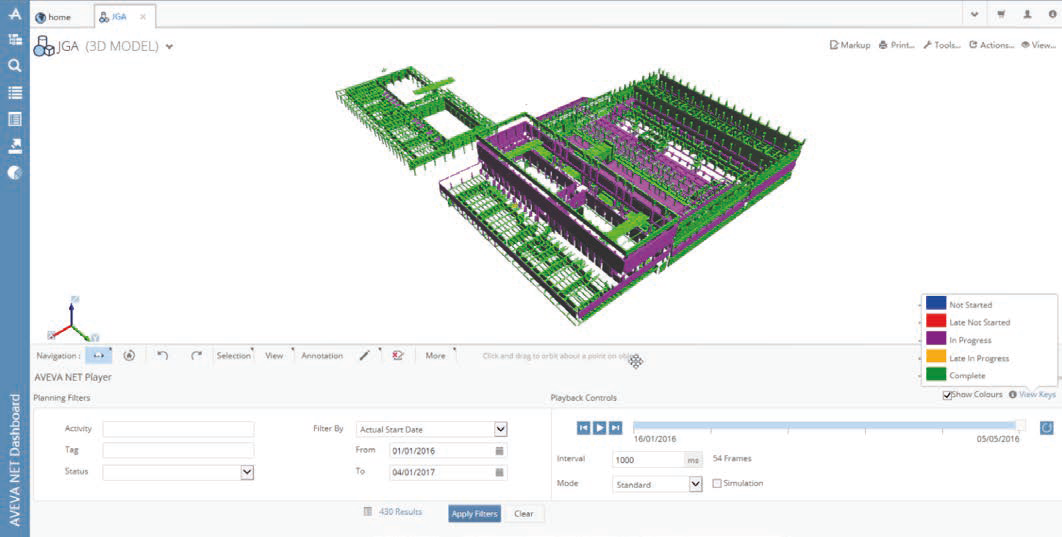The image size is (1062, 537).
Task: Open the From date calendar picker
Action: click(499, 450)
